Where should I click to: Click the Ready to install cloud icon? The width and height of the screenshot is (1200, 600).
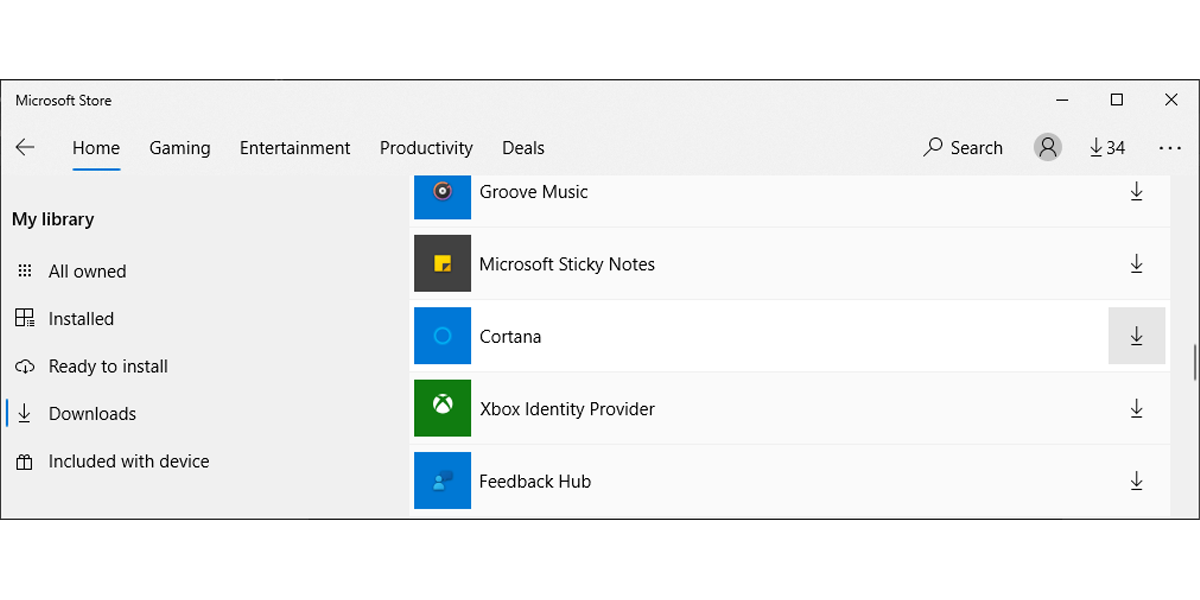25,366
